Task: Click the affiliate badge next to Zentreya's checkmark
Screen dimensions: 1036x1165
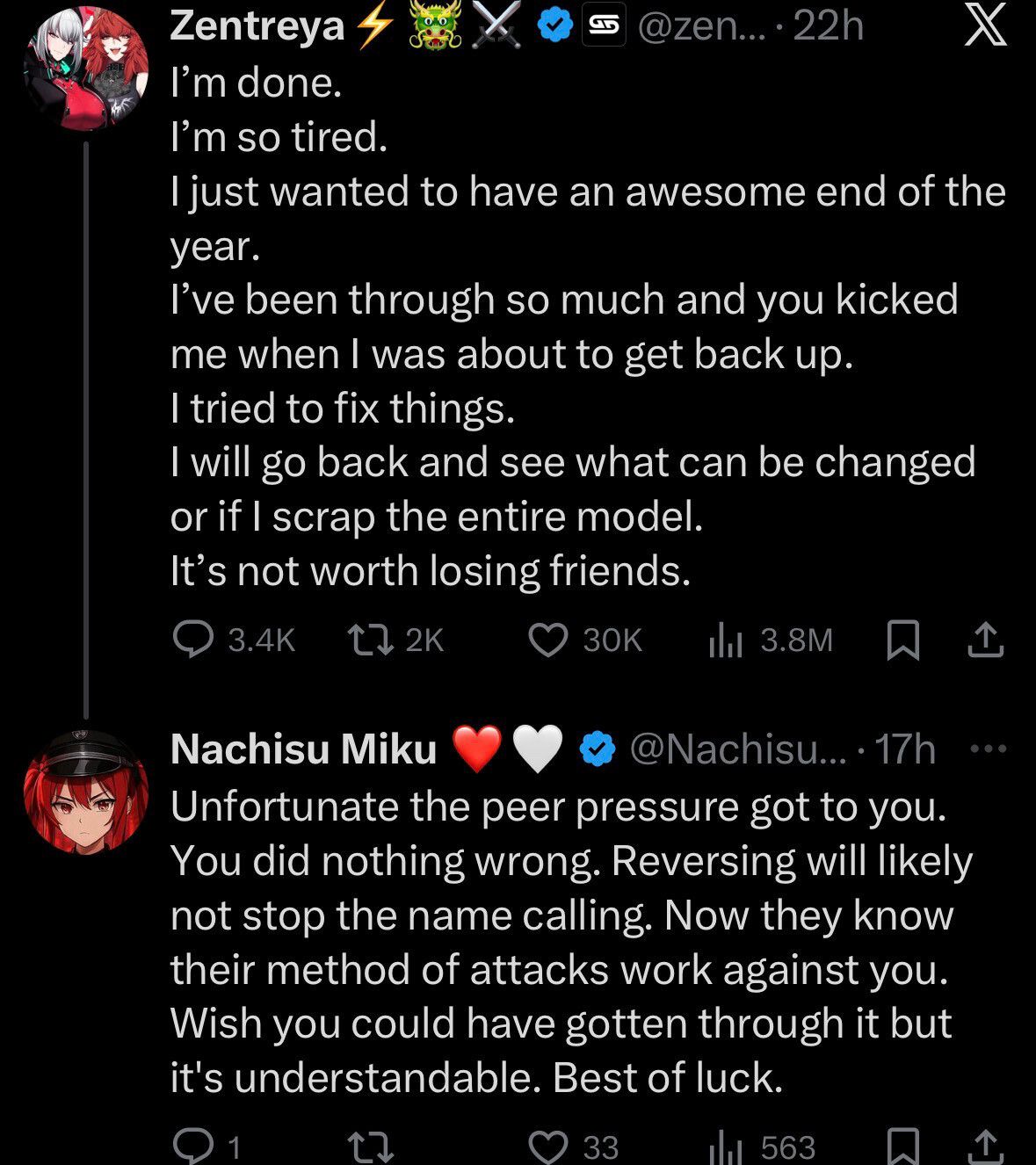Action: tap(602, 28)
